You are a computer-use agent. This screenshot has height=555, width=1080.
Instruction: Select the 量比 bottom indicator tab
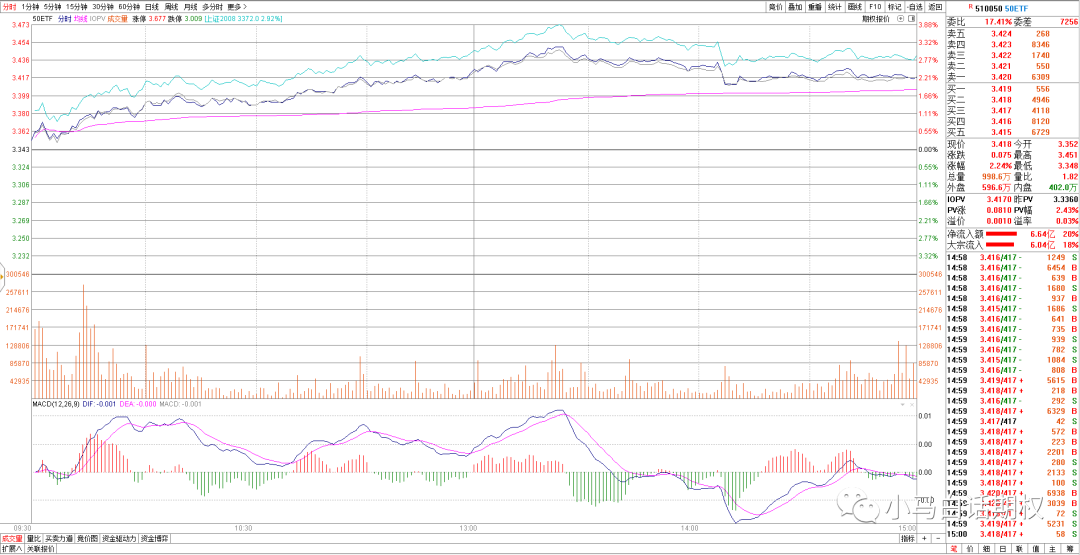tap(34, 538)
